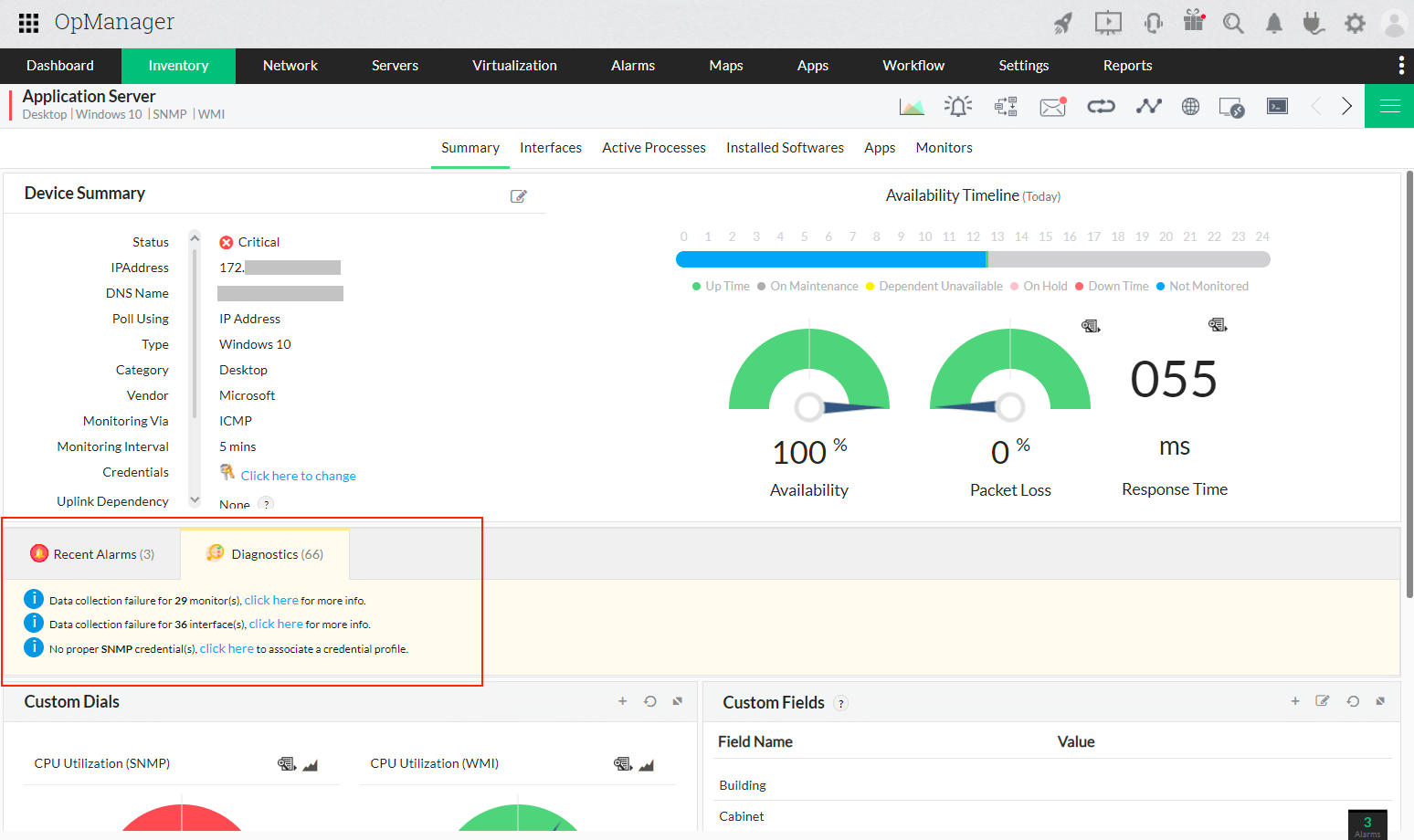The width and height of the screenshot is (1414, 840).
Task: Click the mail envelope icon in device toolbar
Action: (1052, 107)
